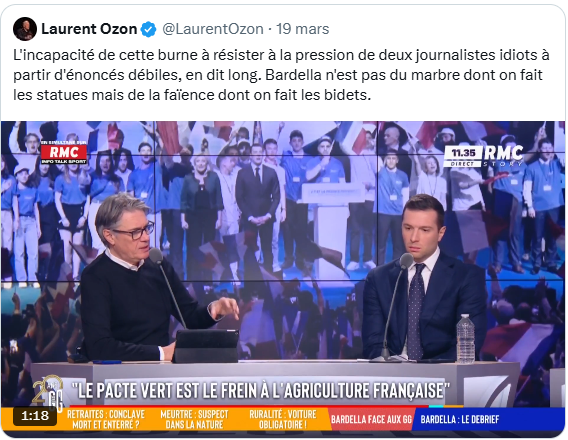The width and height of the screenshot is (568, 440).
Task: Open the @LaurentOzon handle link
Action: [x=213, y=29]
